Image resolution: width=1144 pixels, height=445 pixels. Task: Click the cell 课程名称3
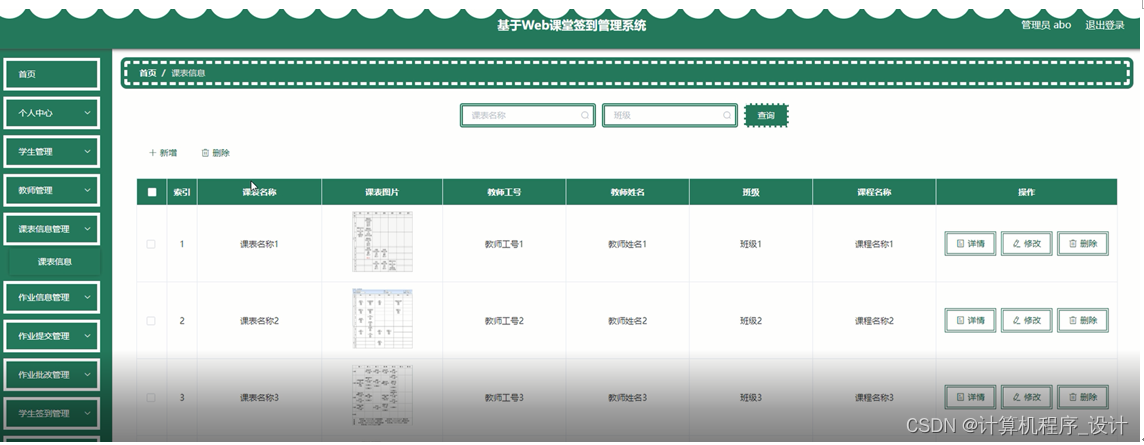(874, 398)
